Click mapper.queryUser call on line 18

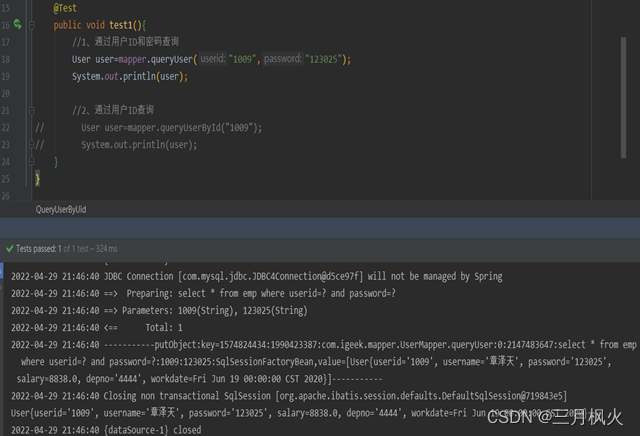[158, 60]
